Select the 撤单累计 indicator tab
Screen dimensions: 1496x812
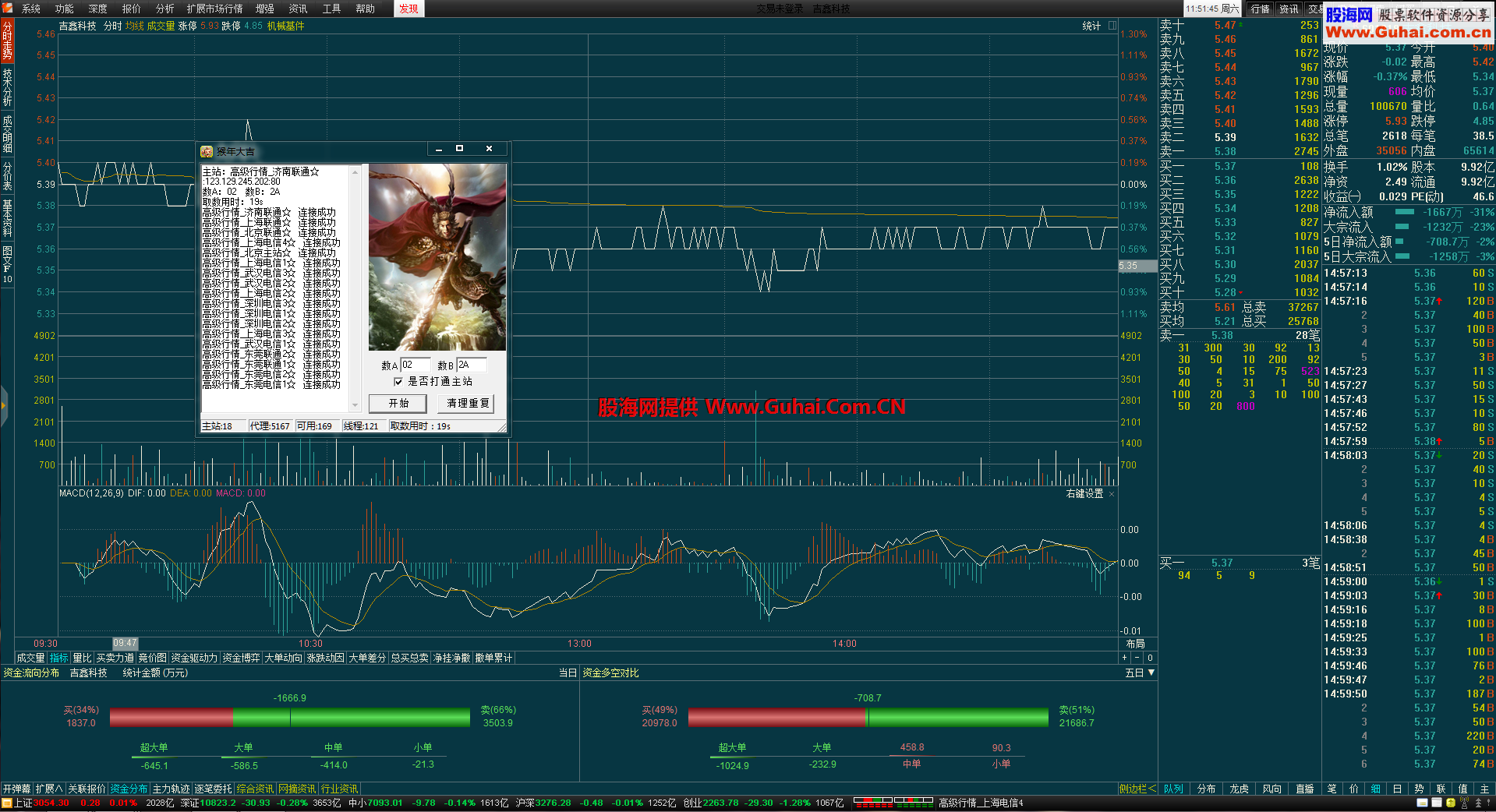point(493,658)
